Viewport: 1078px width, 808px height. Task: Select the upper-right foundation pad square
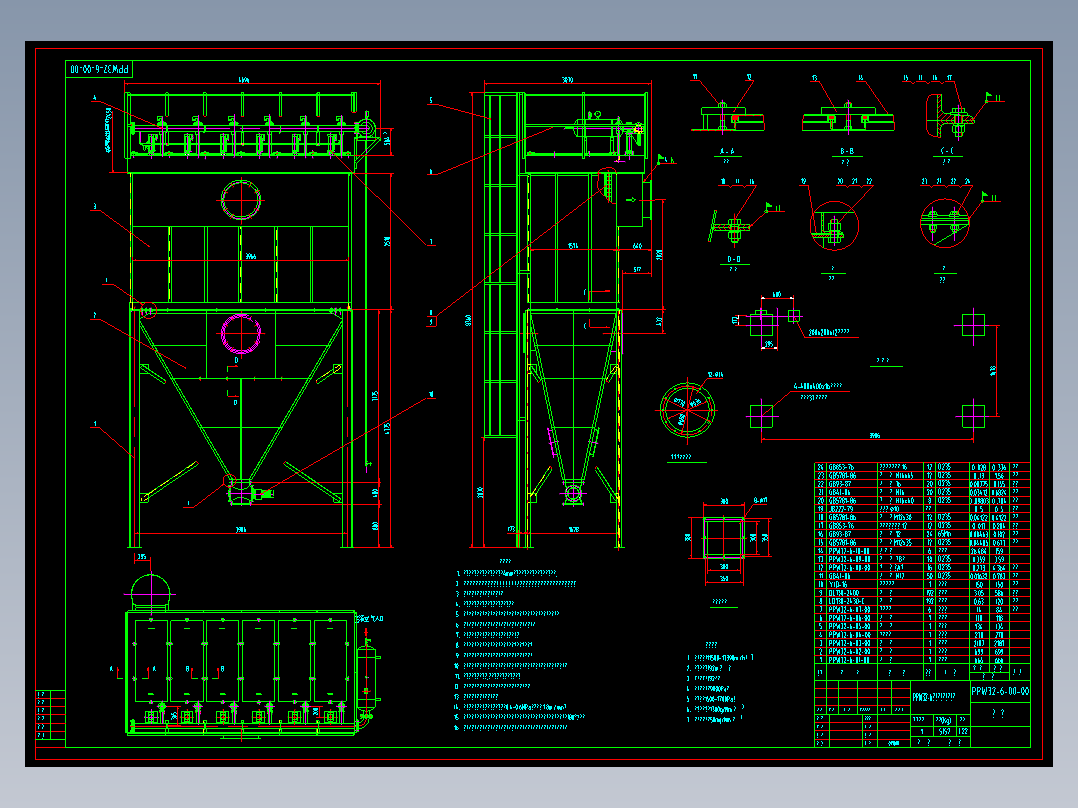click(x=974, y=325)
